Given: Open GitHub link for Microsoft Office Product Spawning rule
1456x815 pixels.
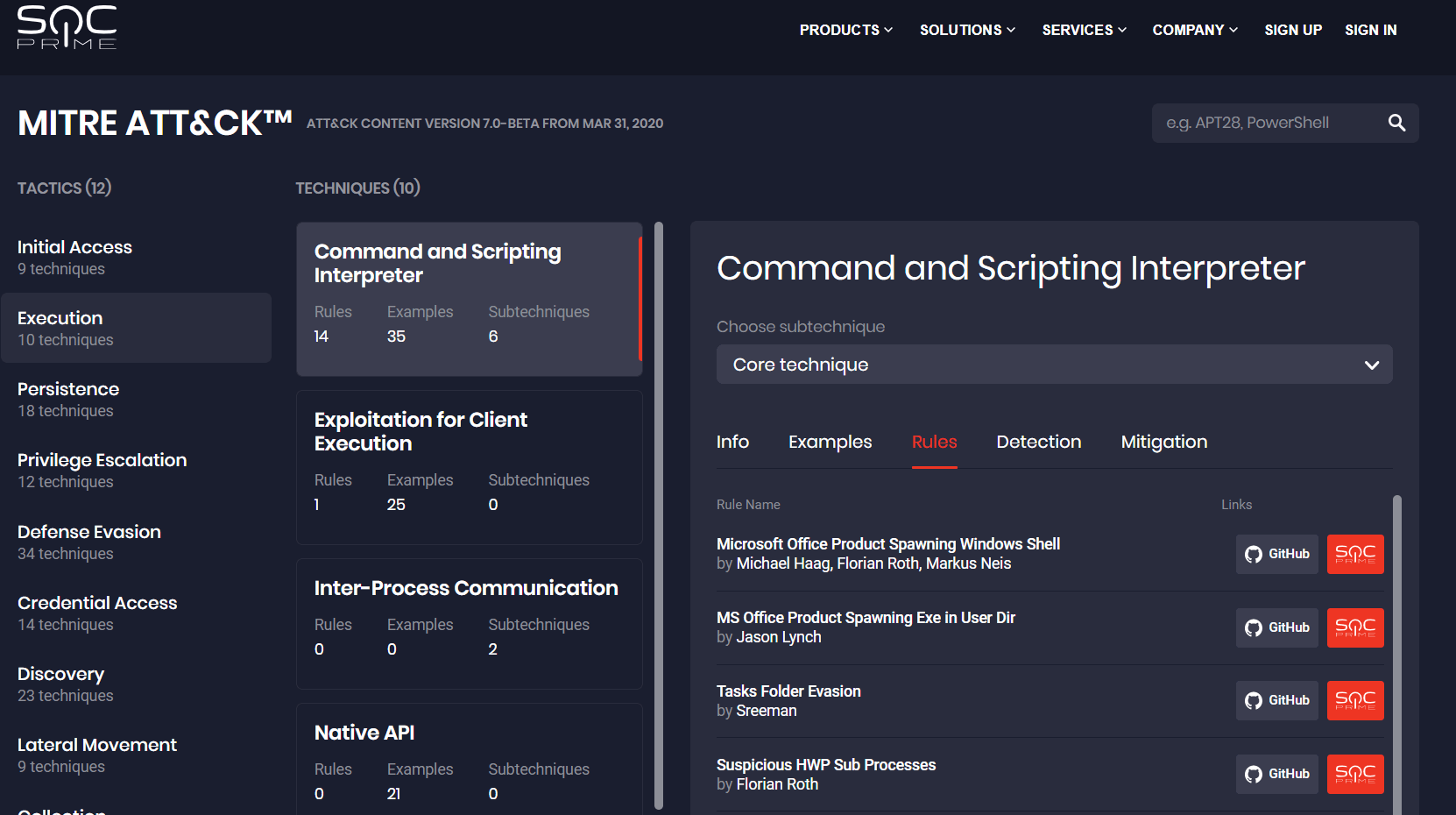Looking at the screenshot, I should (x=1276, y=554).
